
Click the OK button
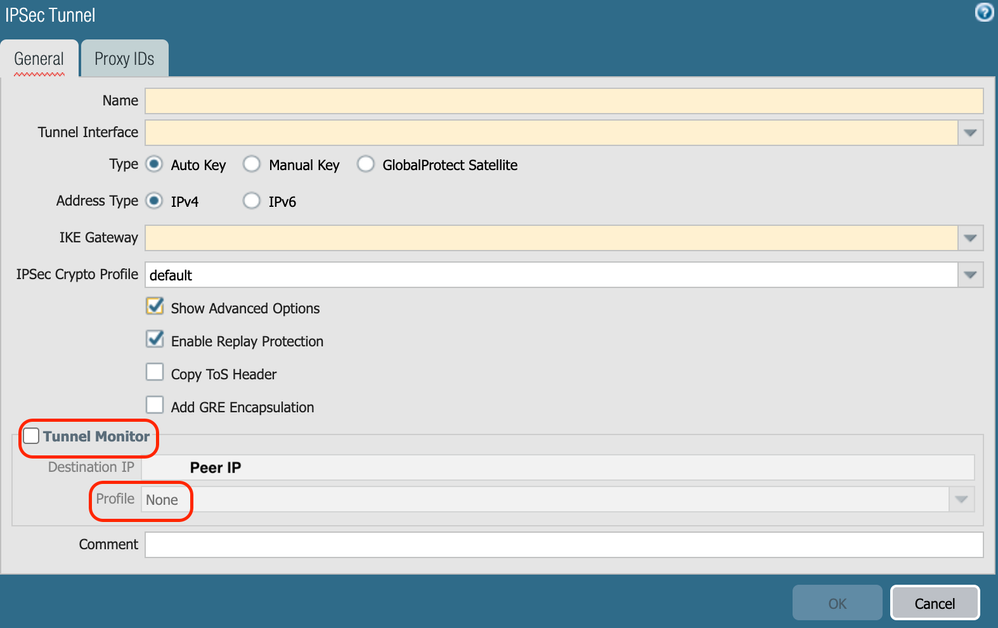[x=837, y=603]
